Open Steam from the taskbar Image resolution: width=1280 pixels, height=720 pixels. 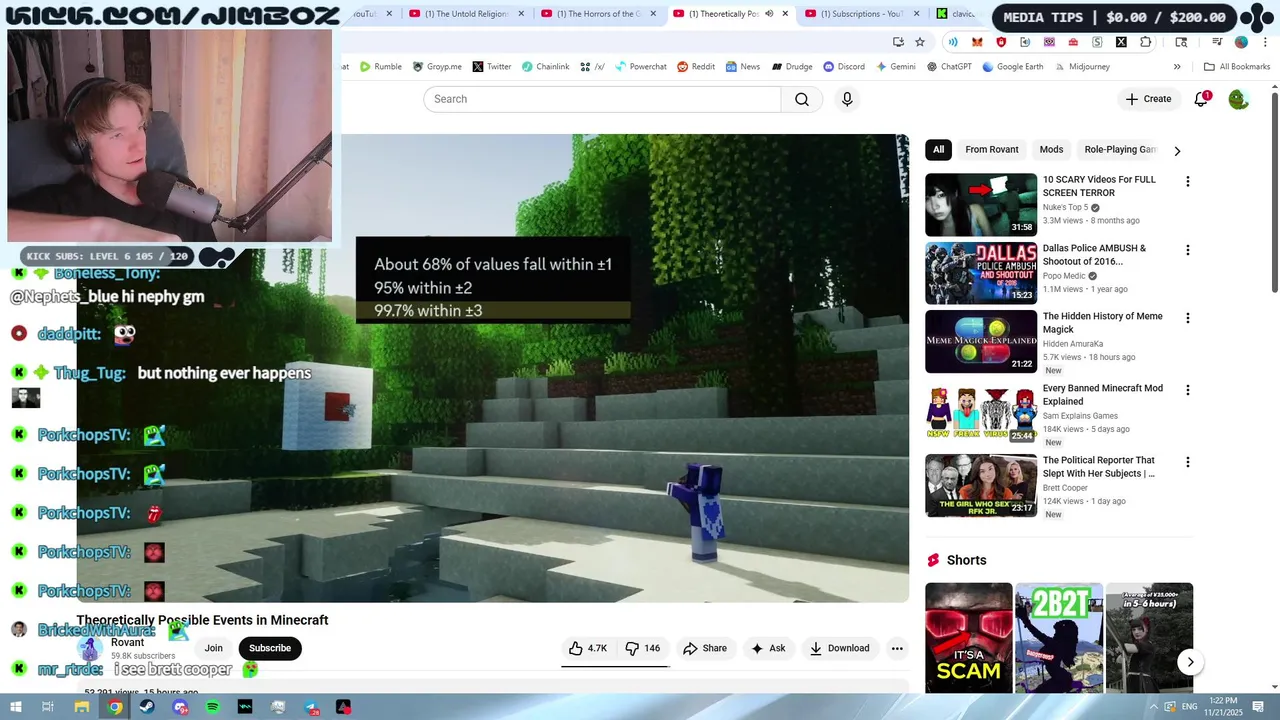[x=147, y=707]
